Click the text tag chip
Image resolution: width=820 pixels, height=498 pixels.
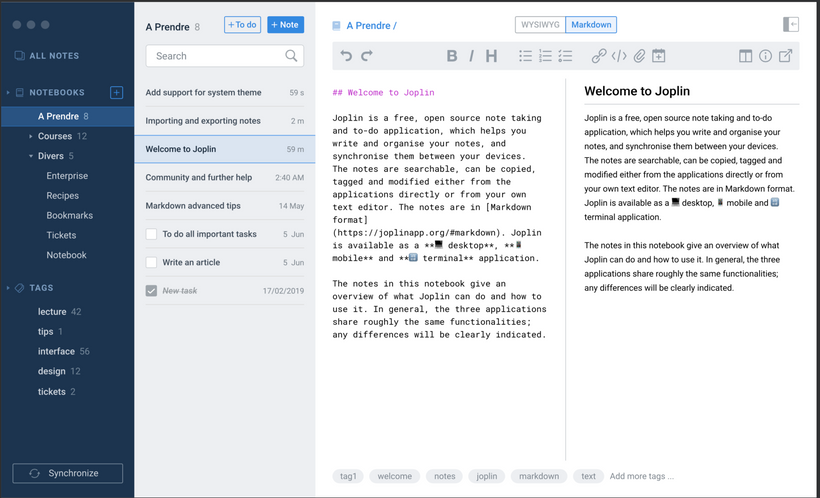coord(588,476)
